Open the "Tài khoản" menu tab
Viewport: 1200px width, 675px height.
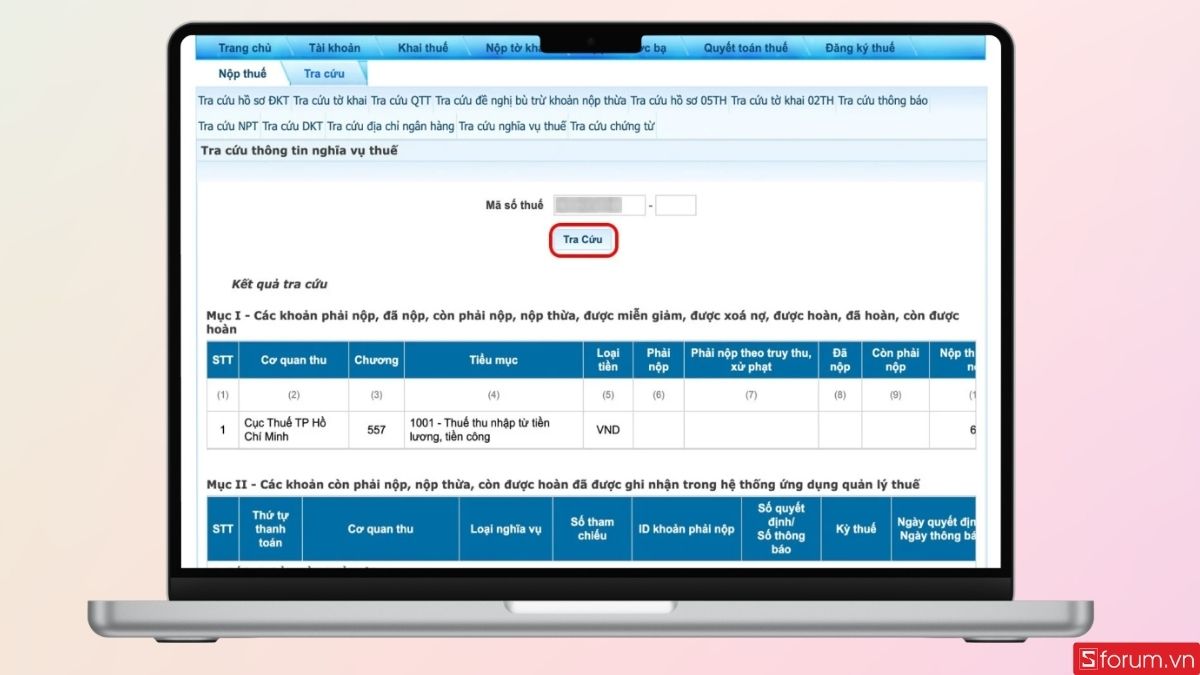335,47
